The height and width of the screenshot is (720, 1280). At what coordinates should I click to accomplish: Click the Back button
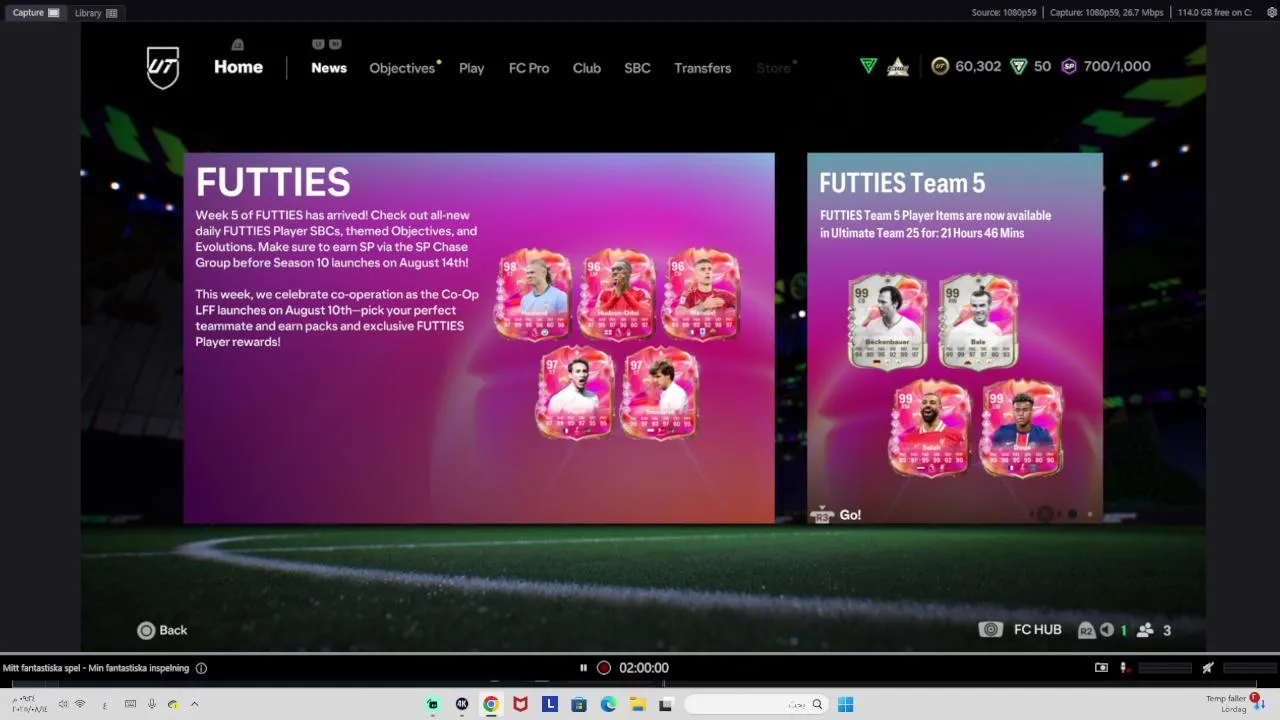point(162,630)
